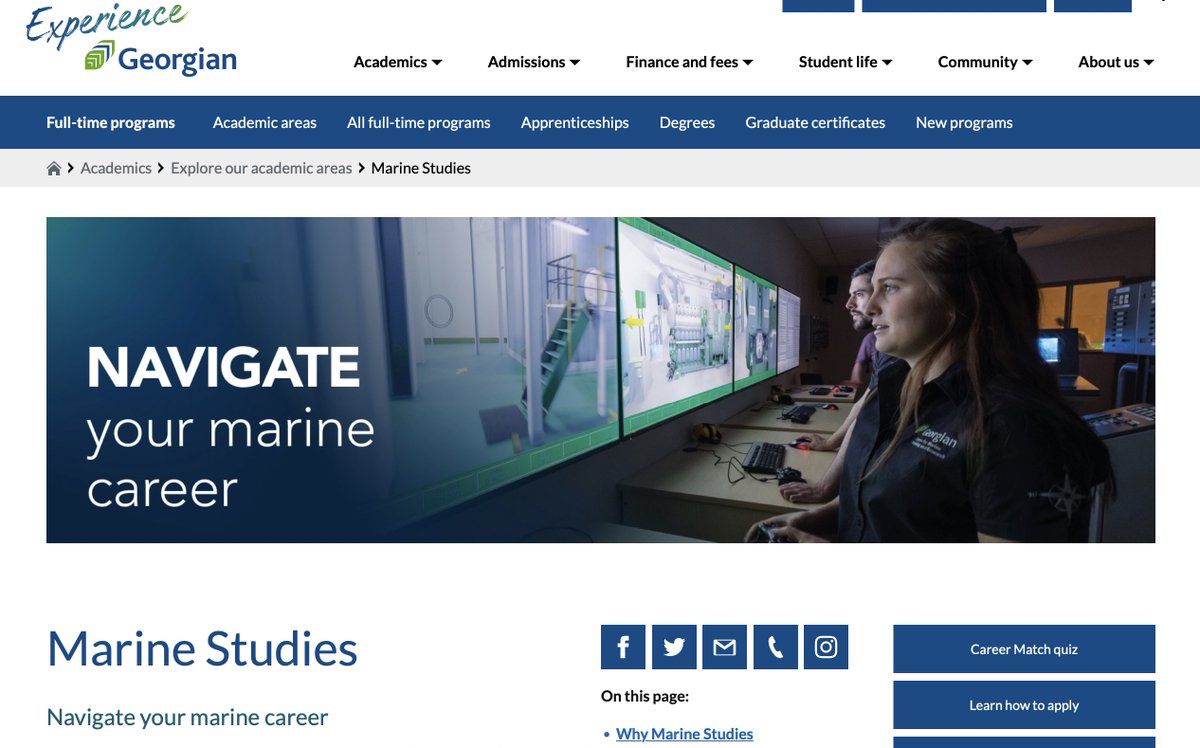This screenshot has width=1200, height=748.
Task: Click the 'On this page:' label
Action: click(x=645, y=696)
